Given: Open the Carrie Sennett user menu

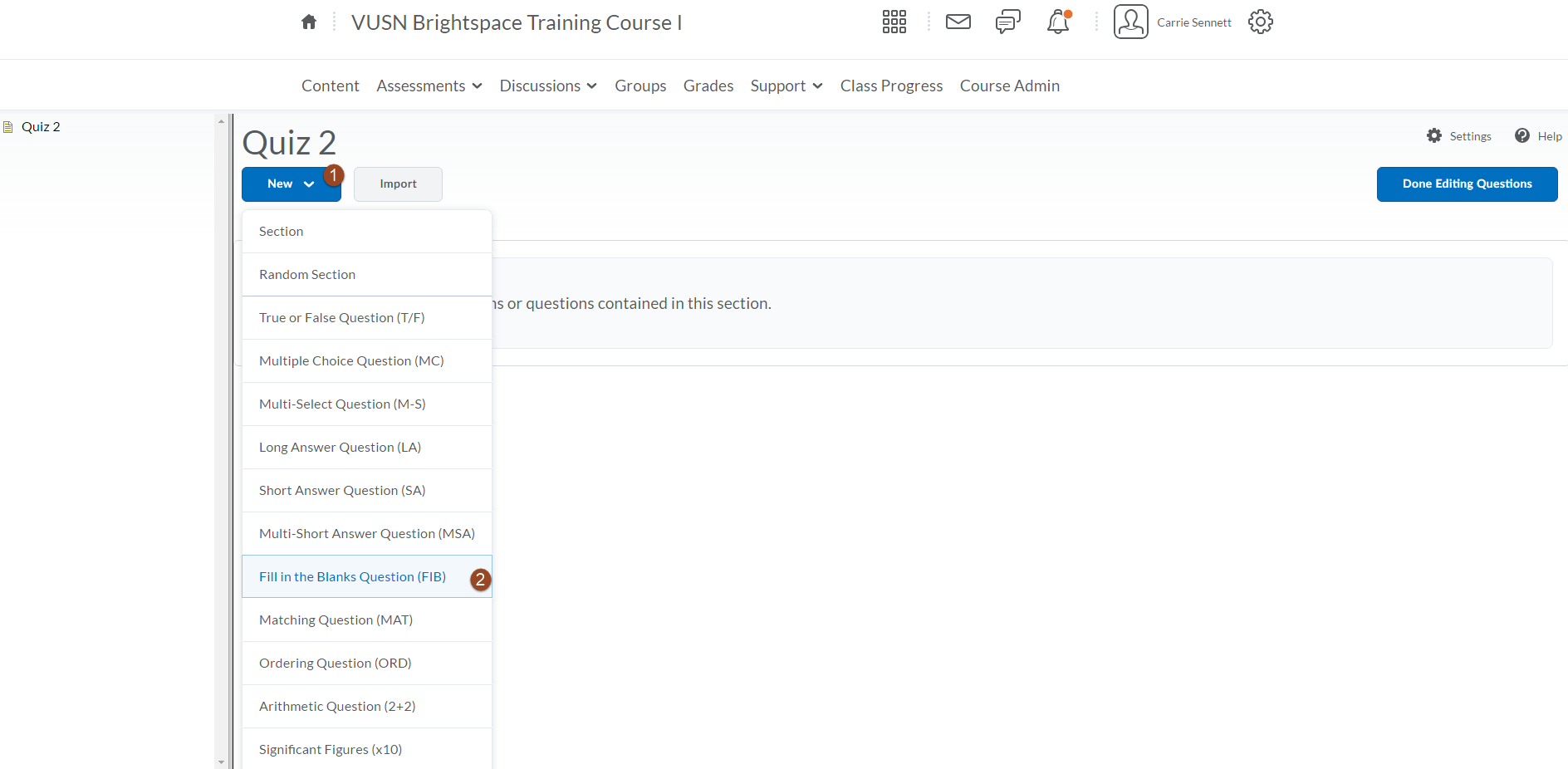Looking at the screenshot, I should (1194, 22).
